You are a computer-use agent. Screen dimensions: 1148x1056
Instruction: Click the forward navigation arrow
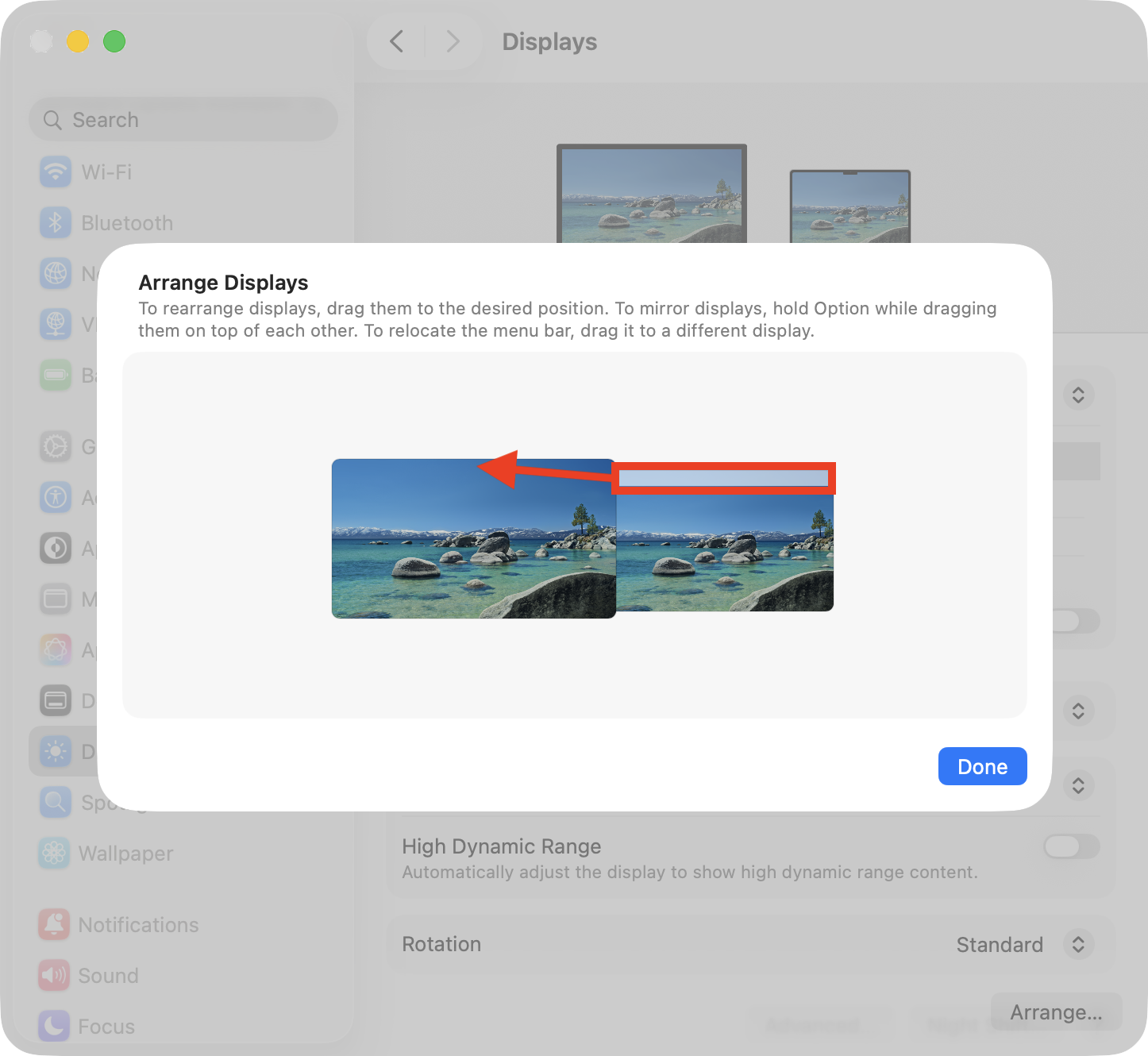click(x=453, y=41)
